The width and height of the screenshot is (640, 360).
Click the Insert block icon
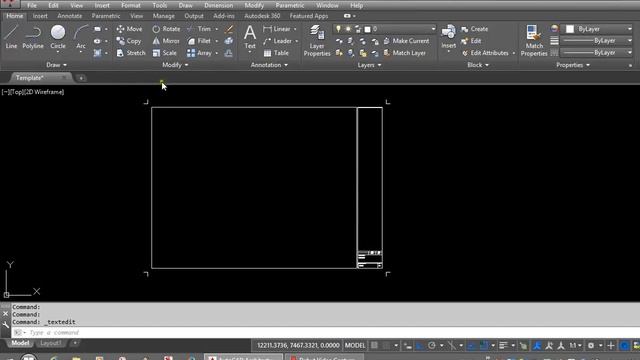tap(448, 37)
